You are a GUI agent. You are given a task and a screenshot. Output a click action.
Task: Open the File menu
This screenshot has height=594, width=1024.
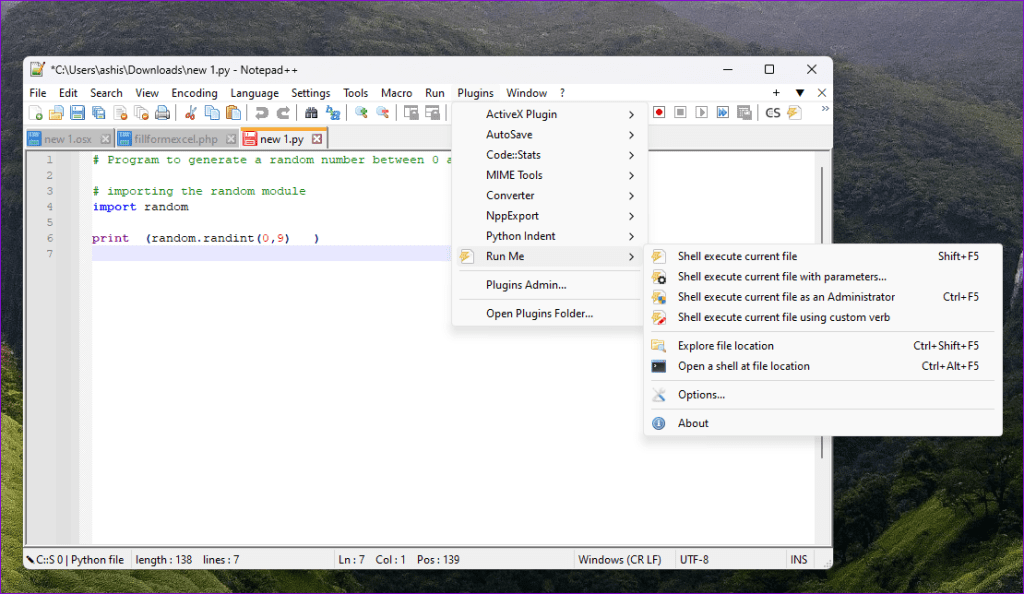coord(38,93)
